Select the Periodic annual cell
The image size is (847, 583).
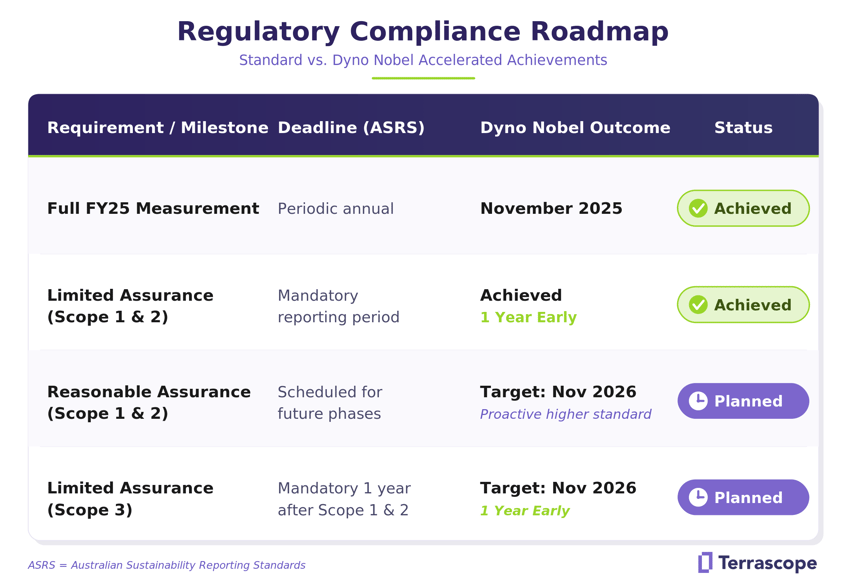pos(335,209)
